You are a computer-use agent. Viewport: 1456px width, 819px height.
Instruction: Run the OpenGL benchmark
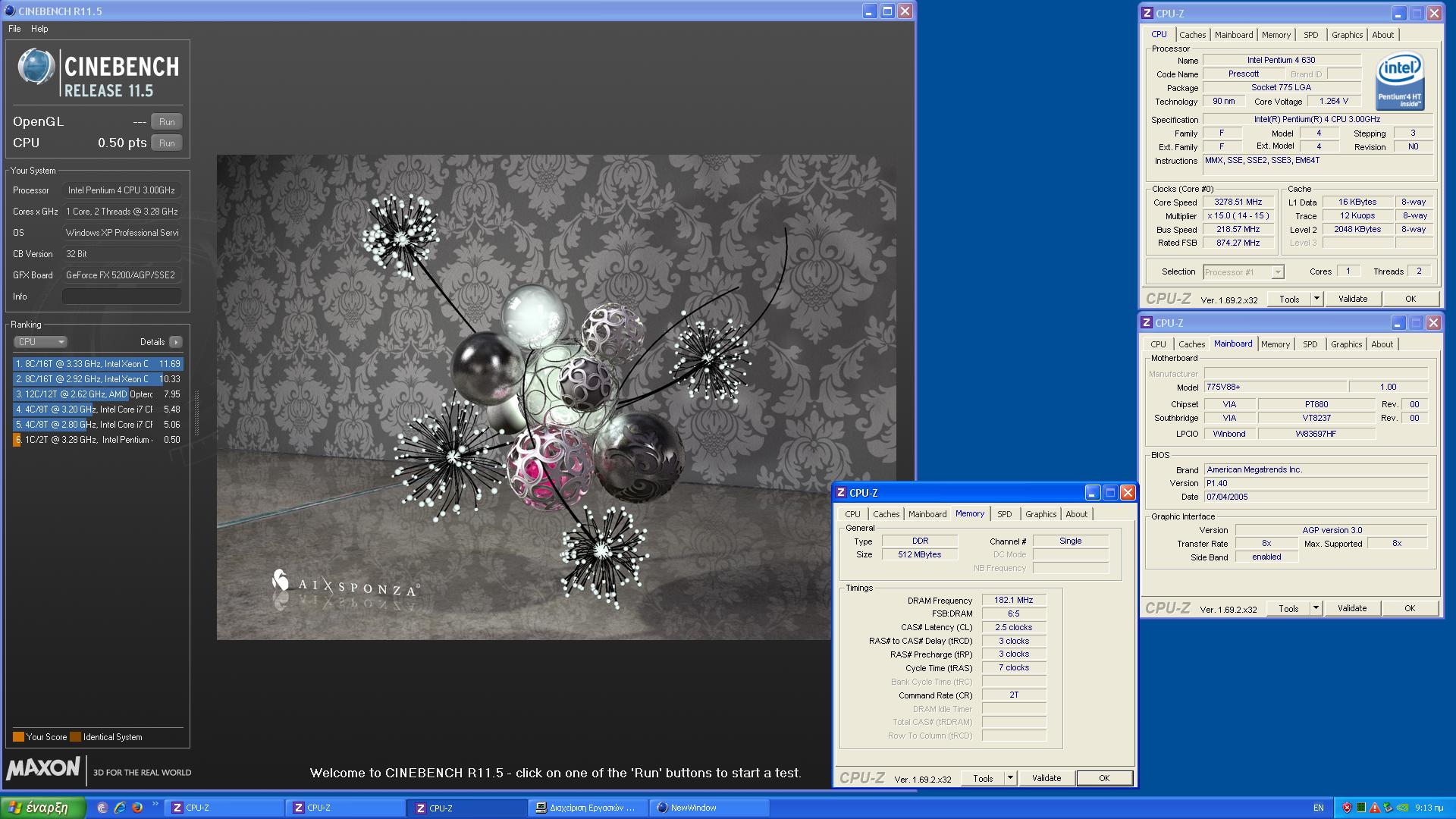point(167,122)
